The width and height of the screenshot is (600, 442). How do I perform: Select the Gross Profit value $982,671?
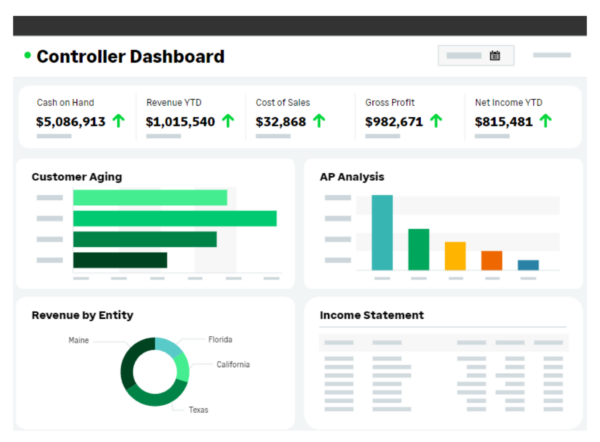[394, 122]
